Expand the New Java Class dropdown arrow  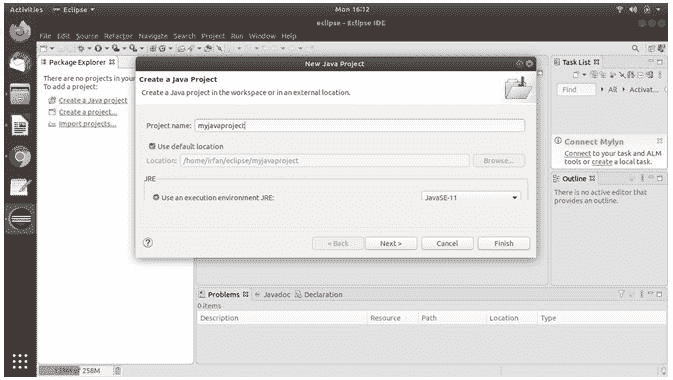point(170,49)
